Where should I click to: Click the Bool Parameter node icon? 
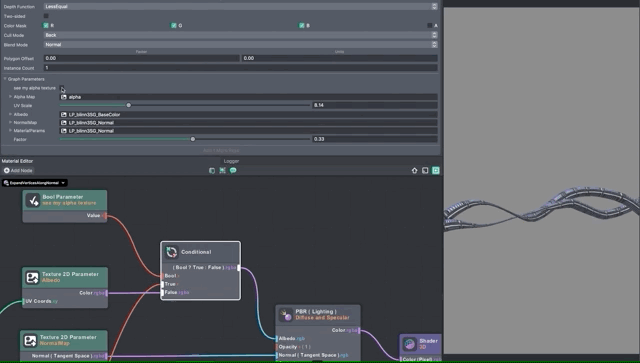(x=33, y=200)
